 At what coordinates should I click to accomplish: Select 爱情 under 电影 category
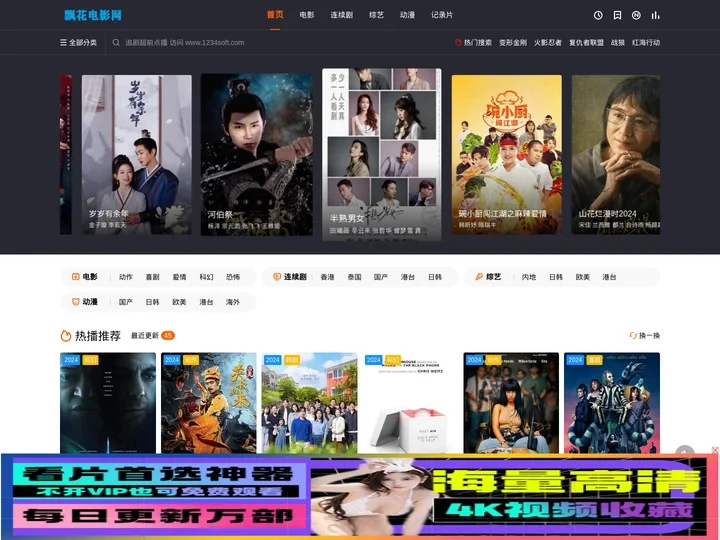(x=180, y=277)
